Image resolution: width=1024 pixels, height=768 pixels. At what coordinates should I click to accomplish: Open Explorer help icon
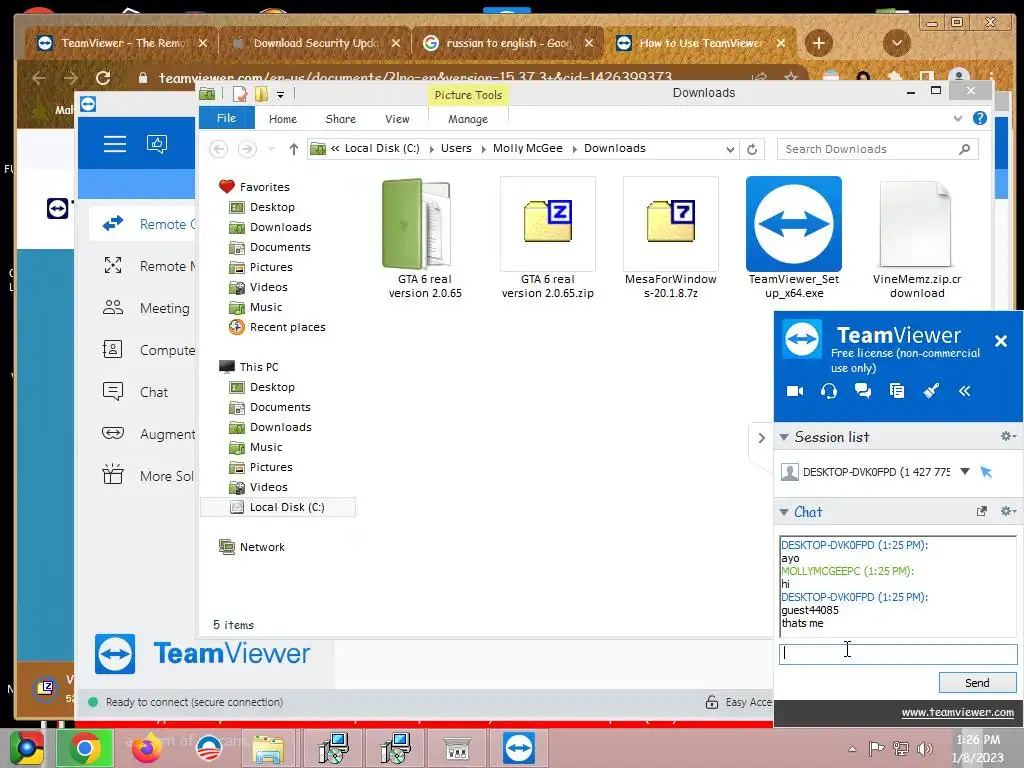coord(979,118)
